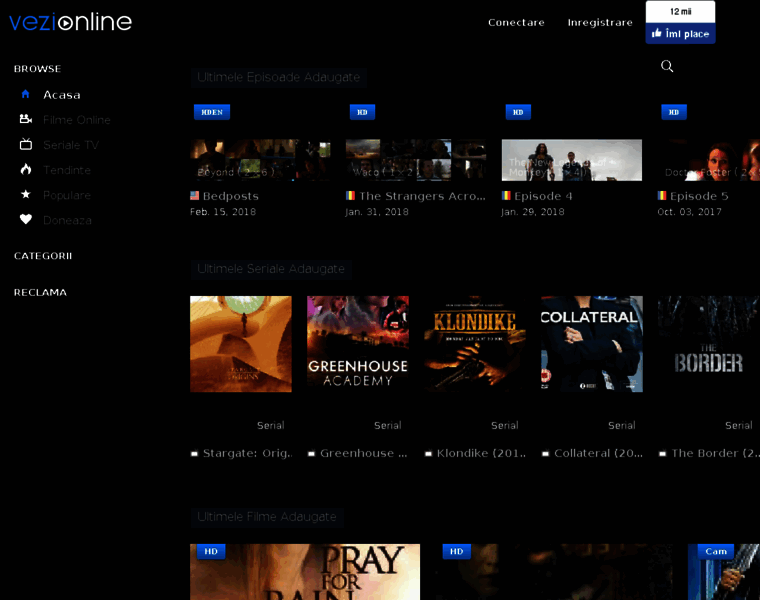This screenshot has height=600, width=760.
Task: Click the heart icon for Doneaza
Action: coord(26,219)
